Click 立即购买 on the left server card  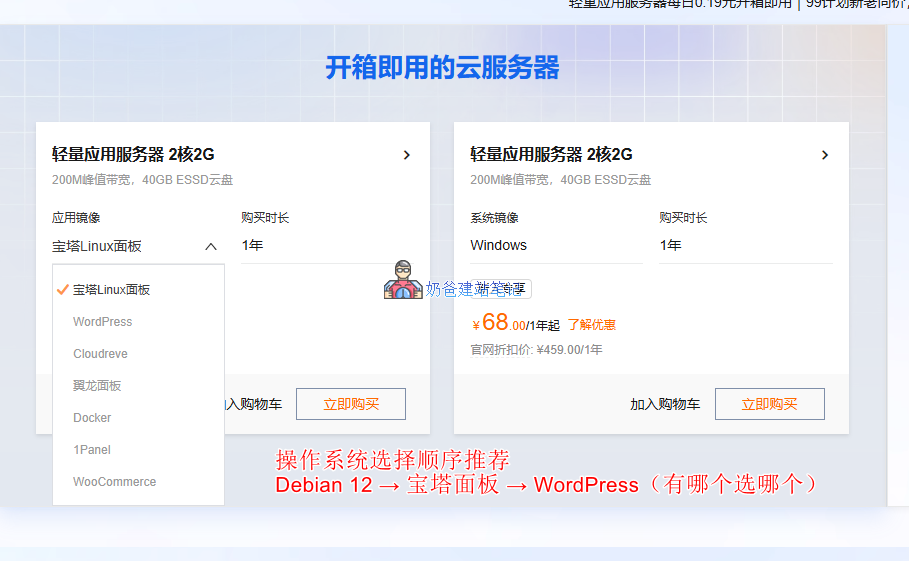tap(351, 404)
